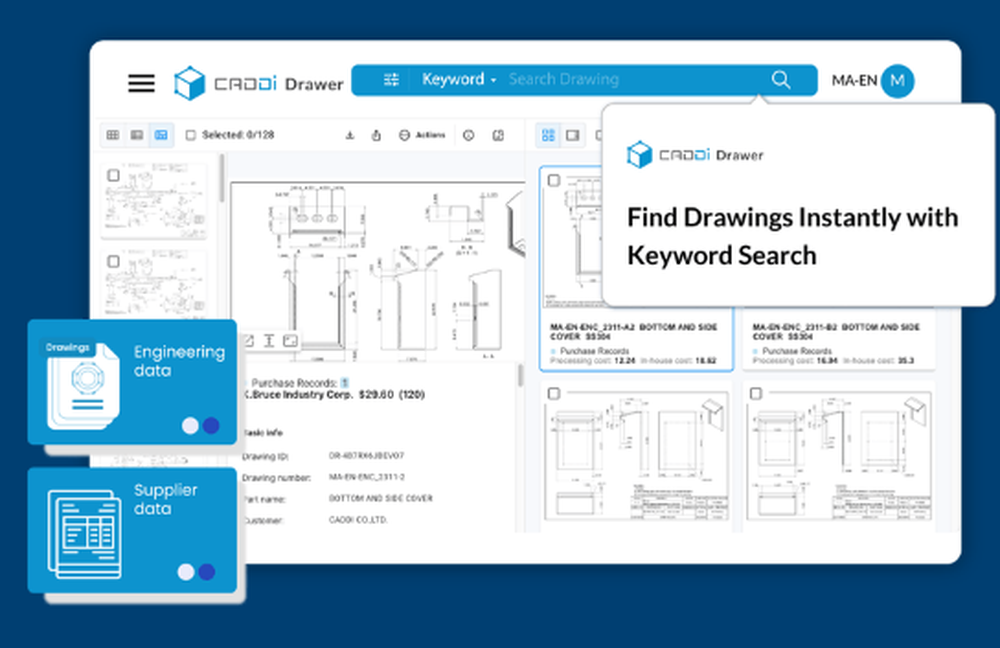
Task: Click the clock history icon
Action: (x=469, y=135)
